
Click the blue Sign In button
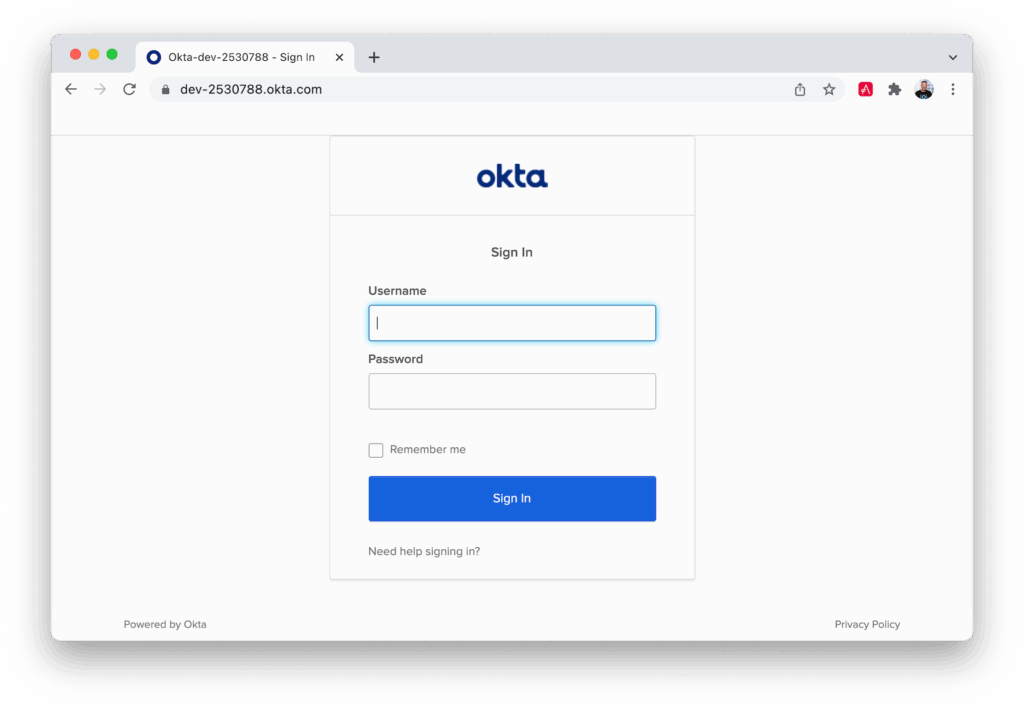coord(512,498)
